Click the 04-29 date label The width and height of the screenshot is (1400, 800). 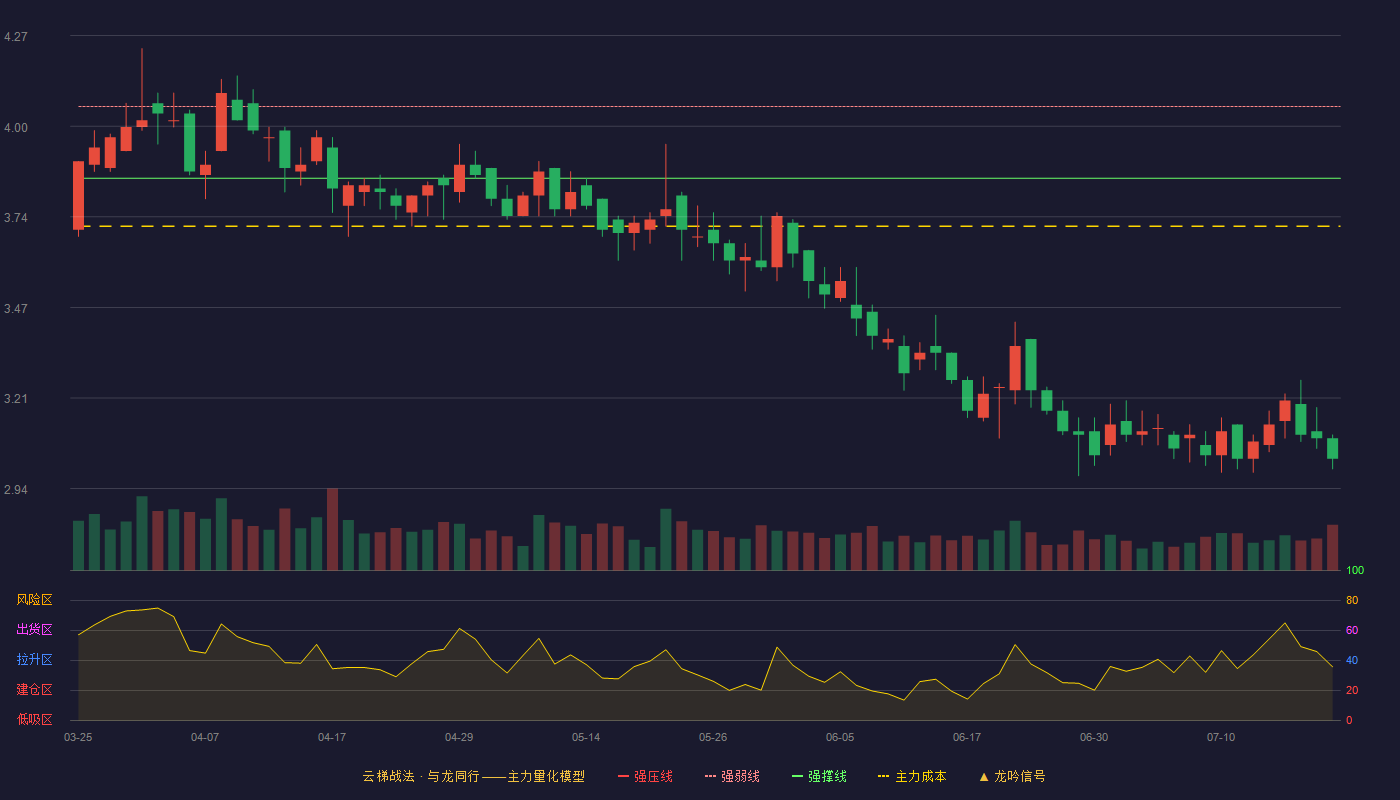[x=459, y=737]
